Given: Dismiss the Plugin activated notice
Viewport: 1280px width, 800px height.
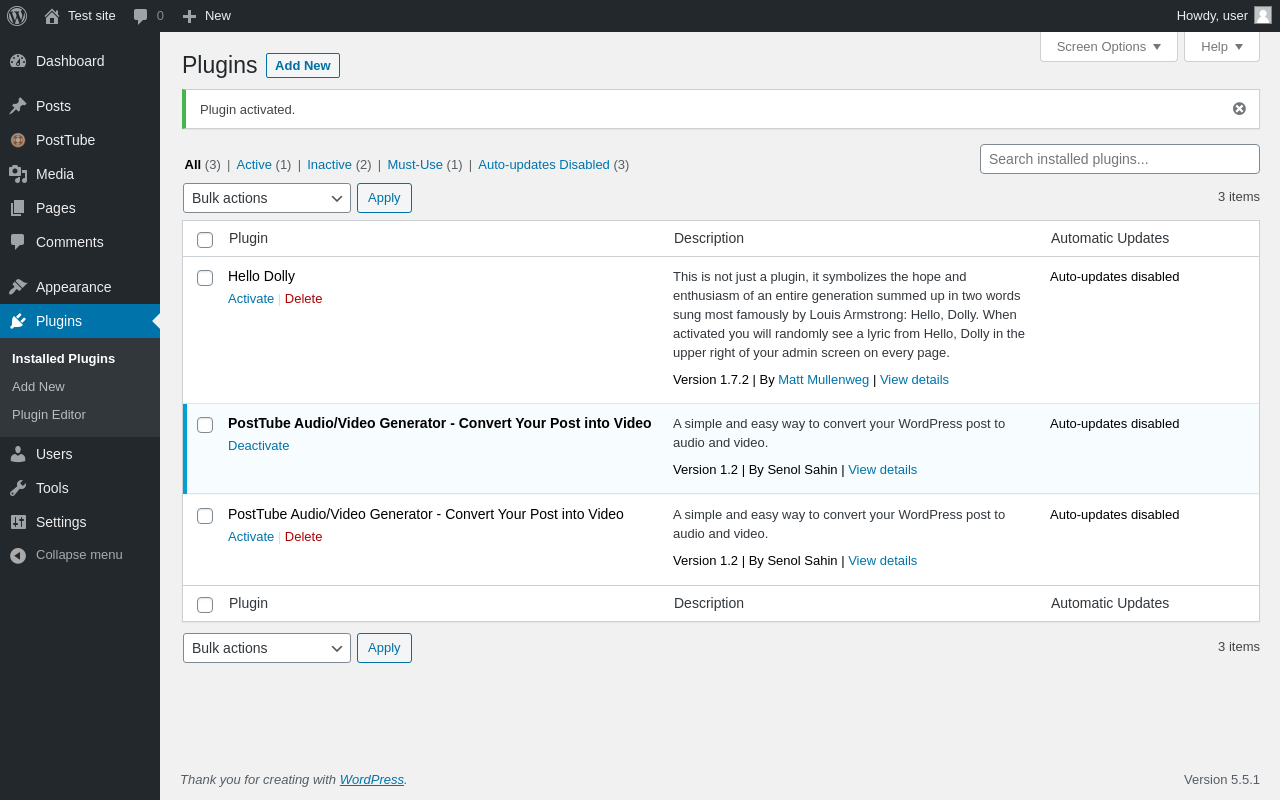Looking at the screenshot, I should [1239, 109].
